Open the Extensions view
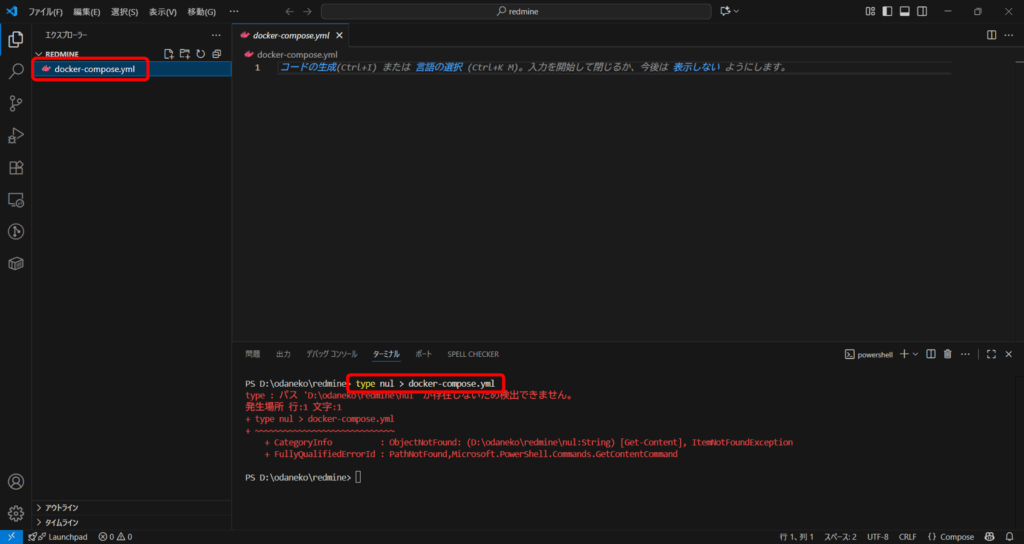Screen dimensions: 1024x544 pos(16,167)
